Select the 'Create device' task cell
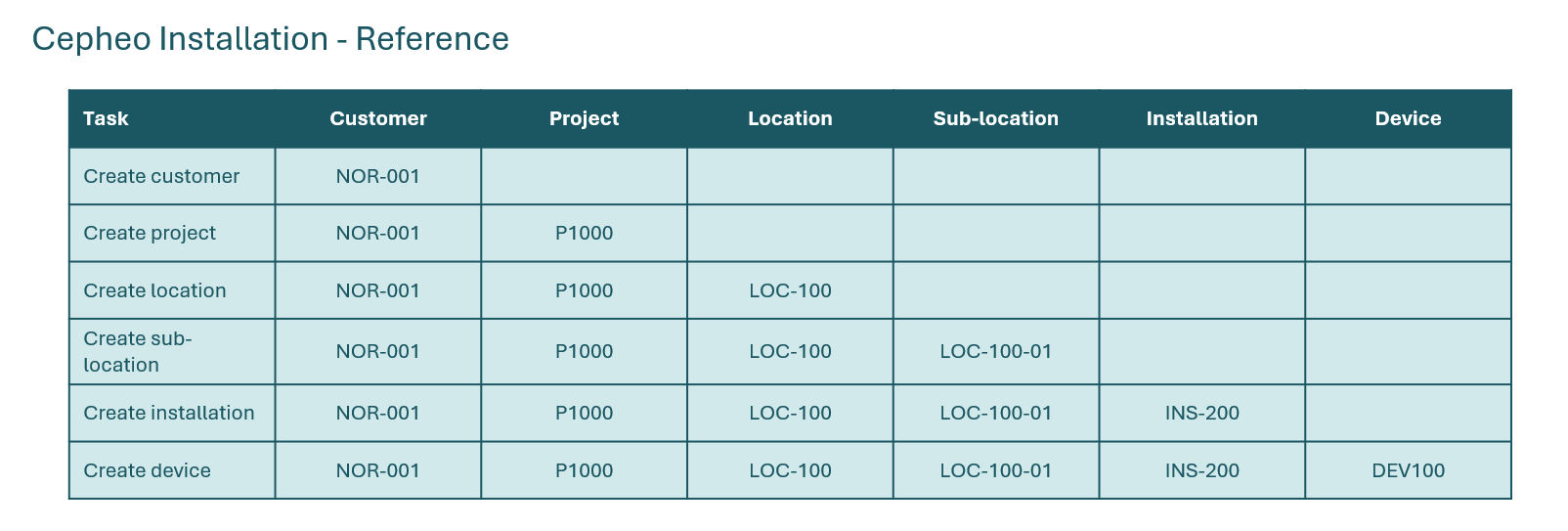The height and width of the screenshot is (531, 1568). coord(148,470)
